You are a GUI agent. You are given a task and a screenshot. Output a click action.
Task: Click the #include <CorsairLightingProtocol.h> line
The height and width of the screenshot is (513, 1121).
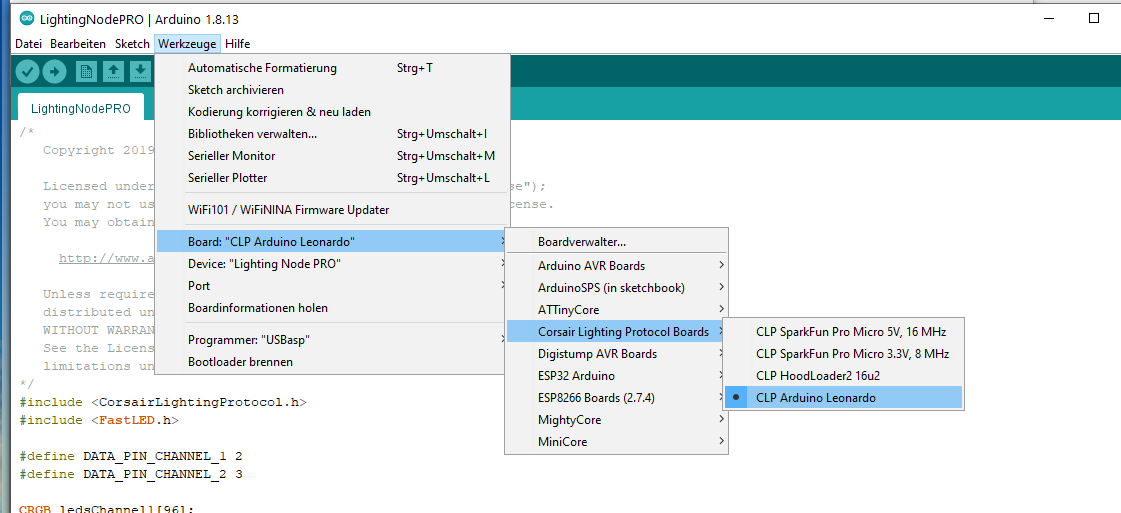click(x=163, y=402)
